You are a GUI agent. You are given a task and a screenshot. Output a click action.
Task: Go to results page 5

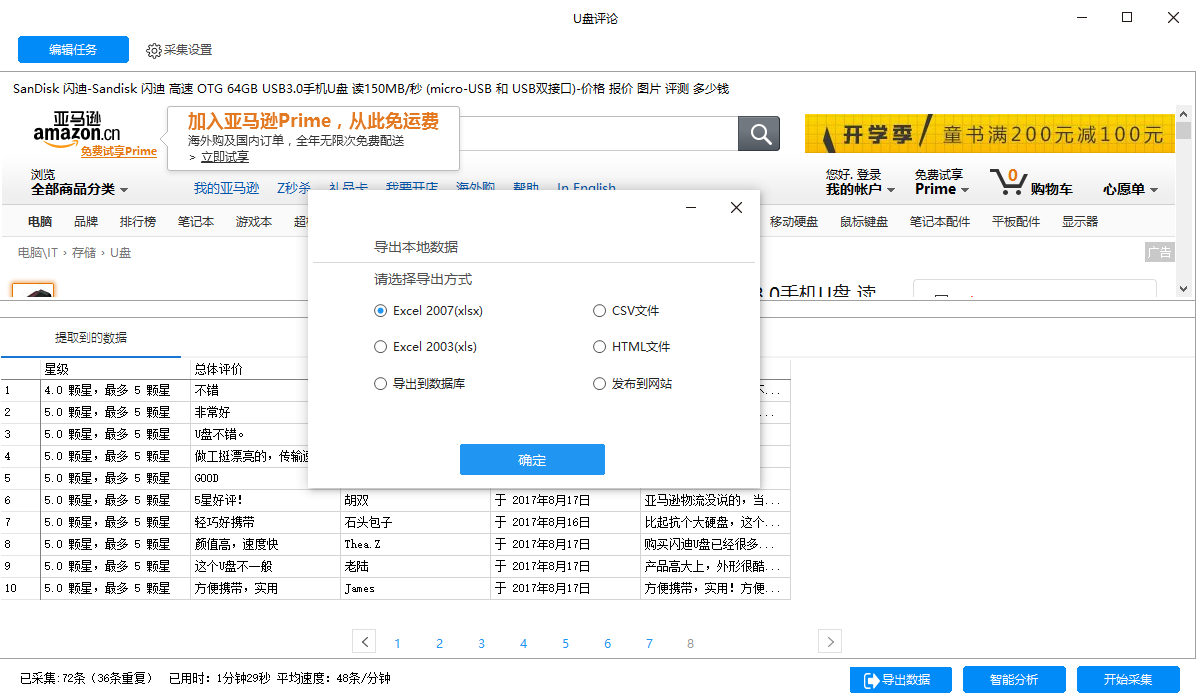[565, 644]
